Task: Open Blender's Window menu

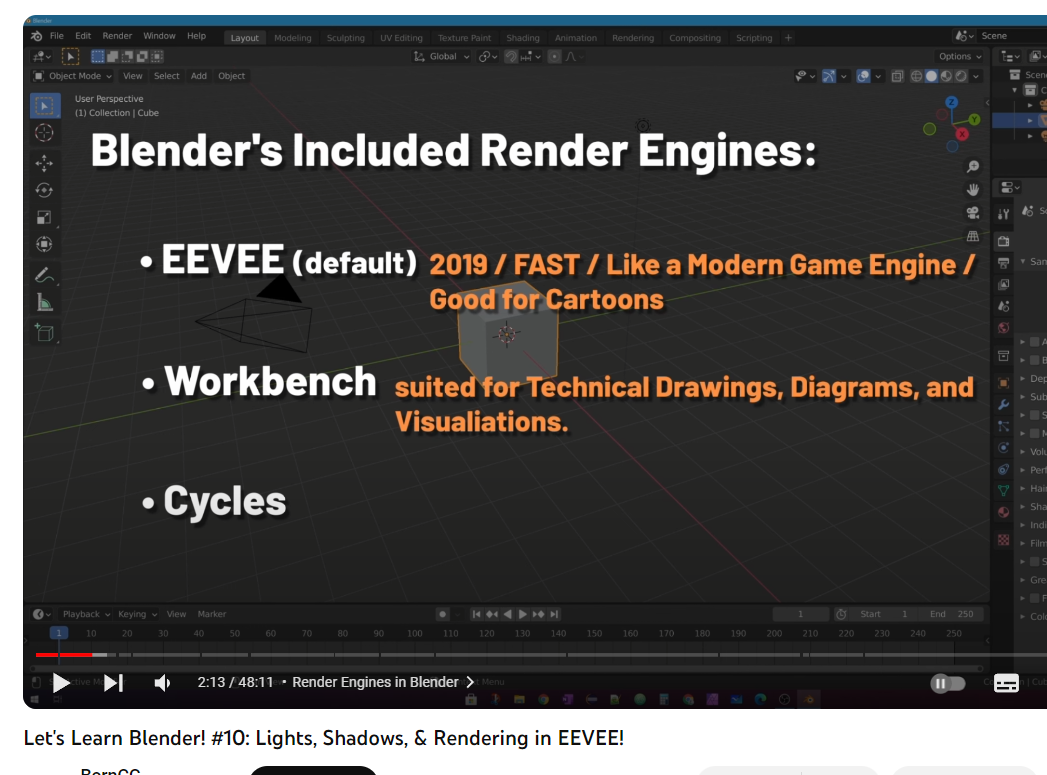Action: pyautogui.click(x=159, y=36)
